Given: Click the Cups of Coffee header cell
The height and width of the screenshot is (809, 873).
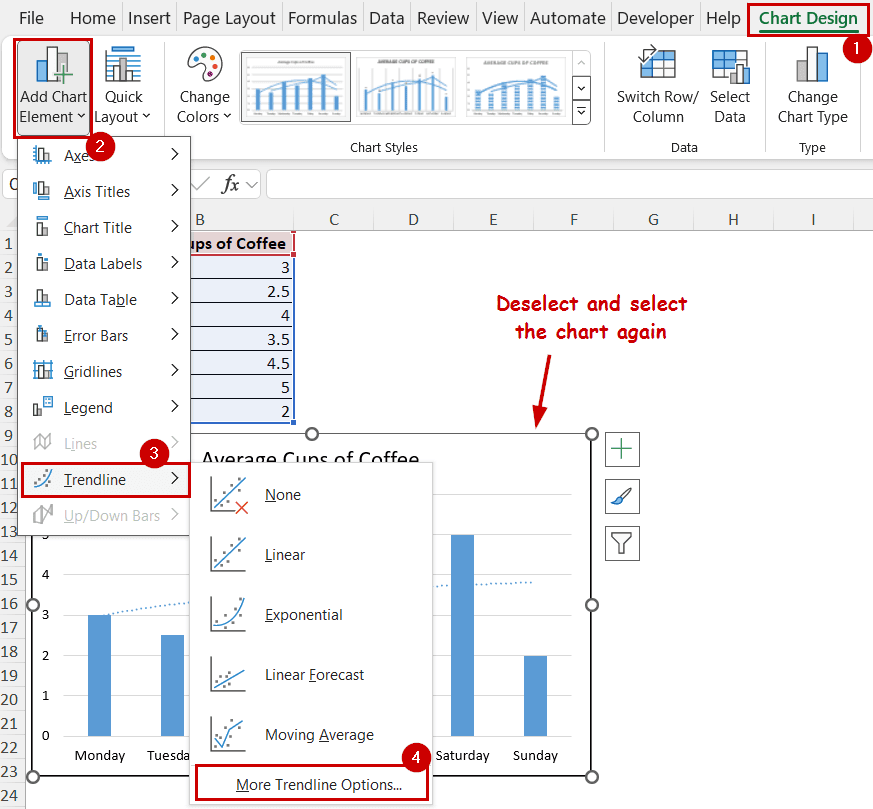Looking at the screenshot, I should (x=242, y=243).
